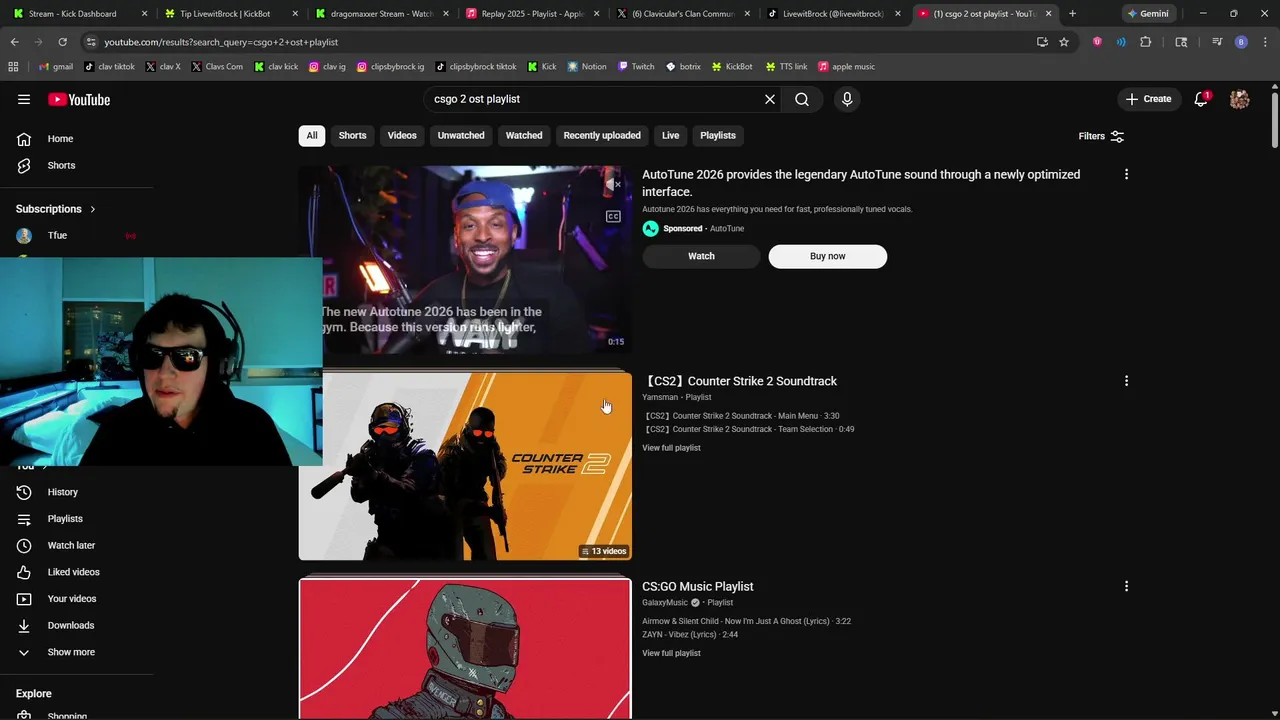Run the search with the magnifier button

coord(802,99)
